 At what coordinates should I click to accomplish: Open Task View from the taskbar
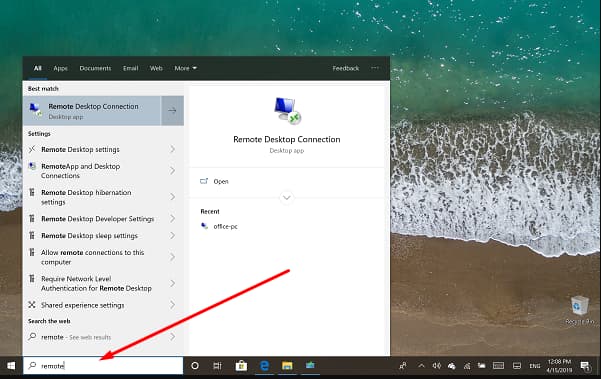click(217, 366)
